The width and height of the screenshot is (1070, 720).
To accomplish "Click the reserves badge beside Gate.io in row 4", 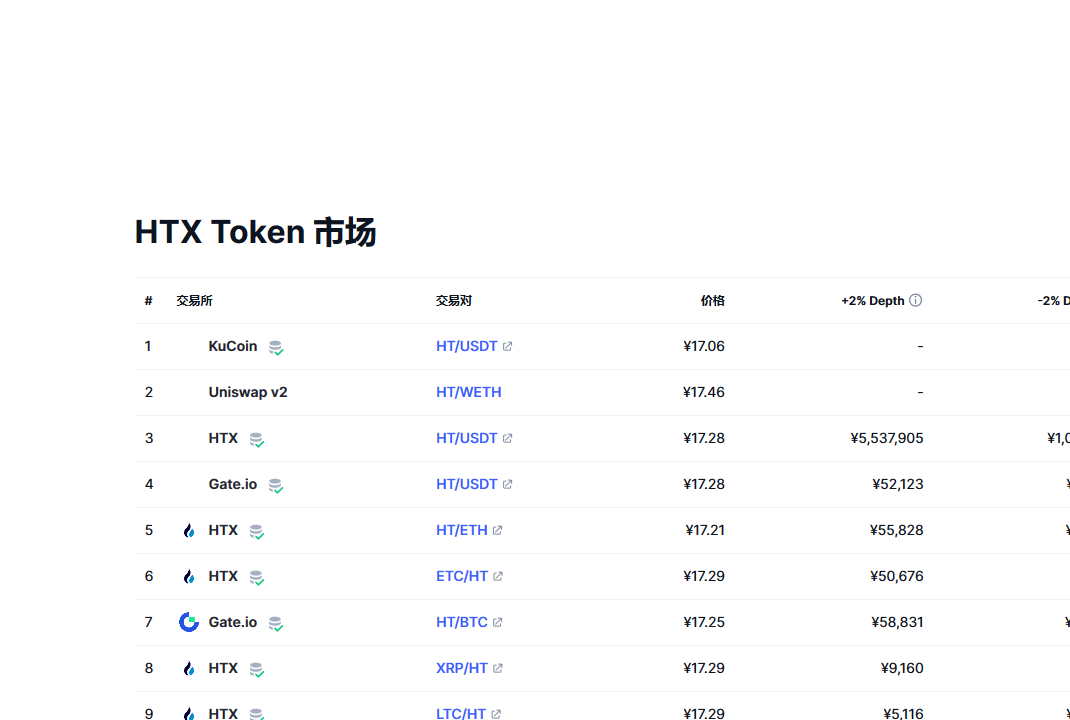I will 276,485.
